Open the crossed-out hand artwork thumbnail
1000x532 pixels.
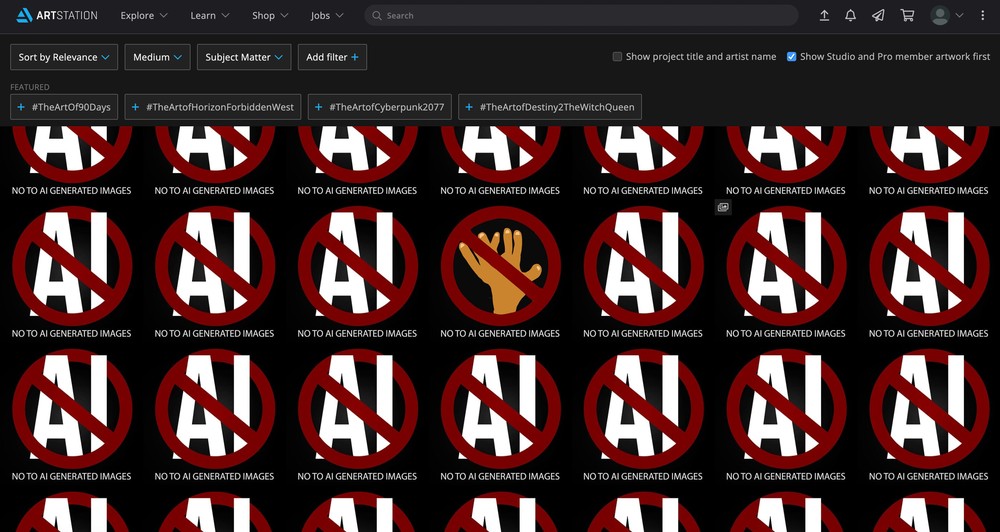[x=501, y=268]
